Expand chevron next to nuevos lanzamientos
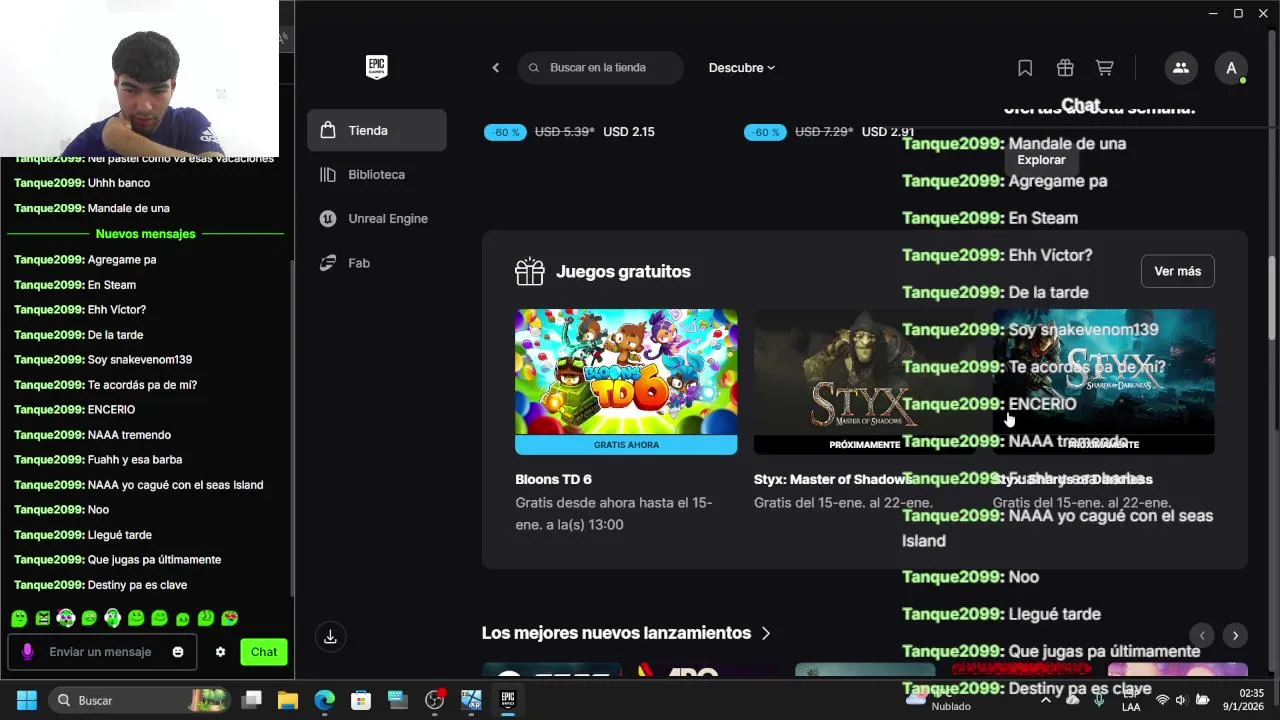Viewport: 1280px width, 720px height. tap(766, 633)
